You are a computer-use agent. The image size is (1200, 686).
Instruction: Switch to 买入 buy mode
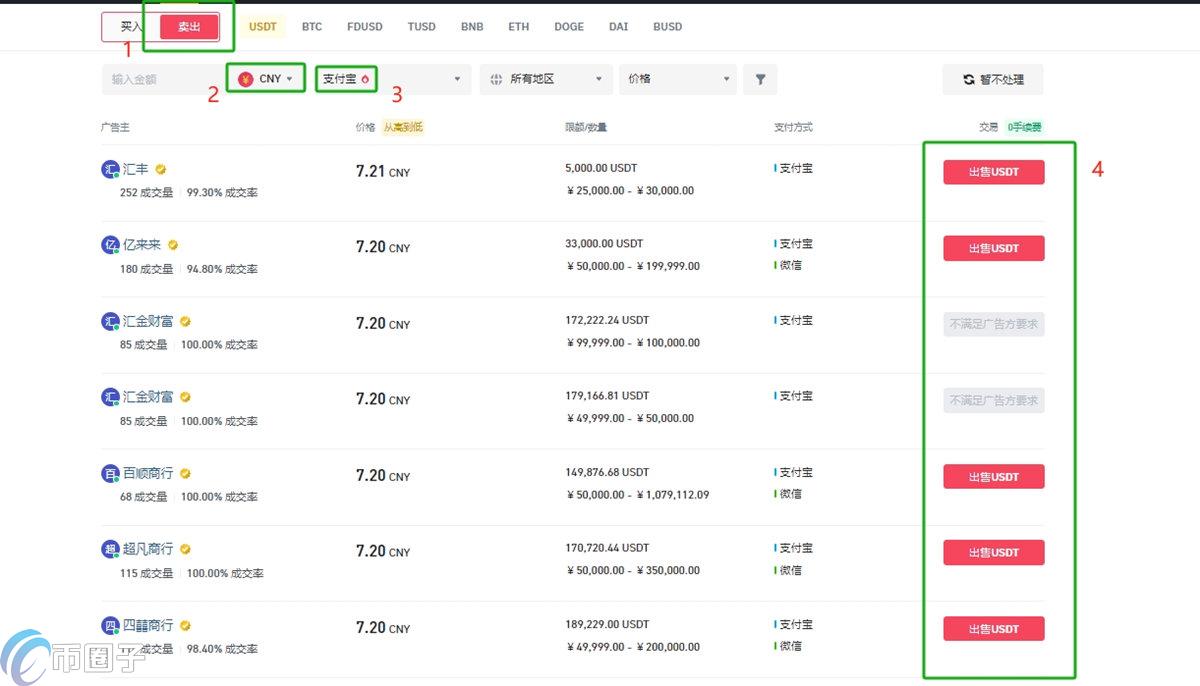point(131,27)
